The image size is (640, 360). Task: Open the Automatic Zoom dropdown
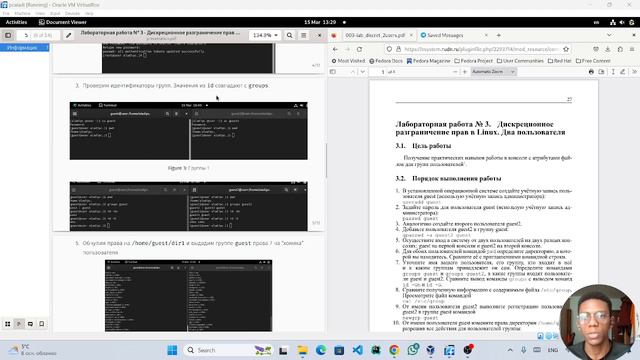pos(493,72)
